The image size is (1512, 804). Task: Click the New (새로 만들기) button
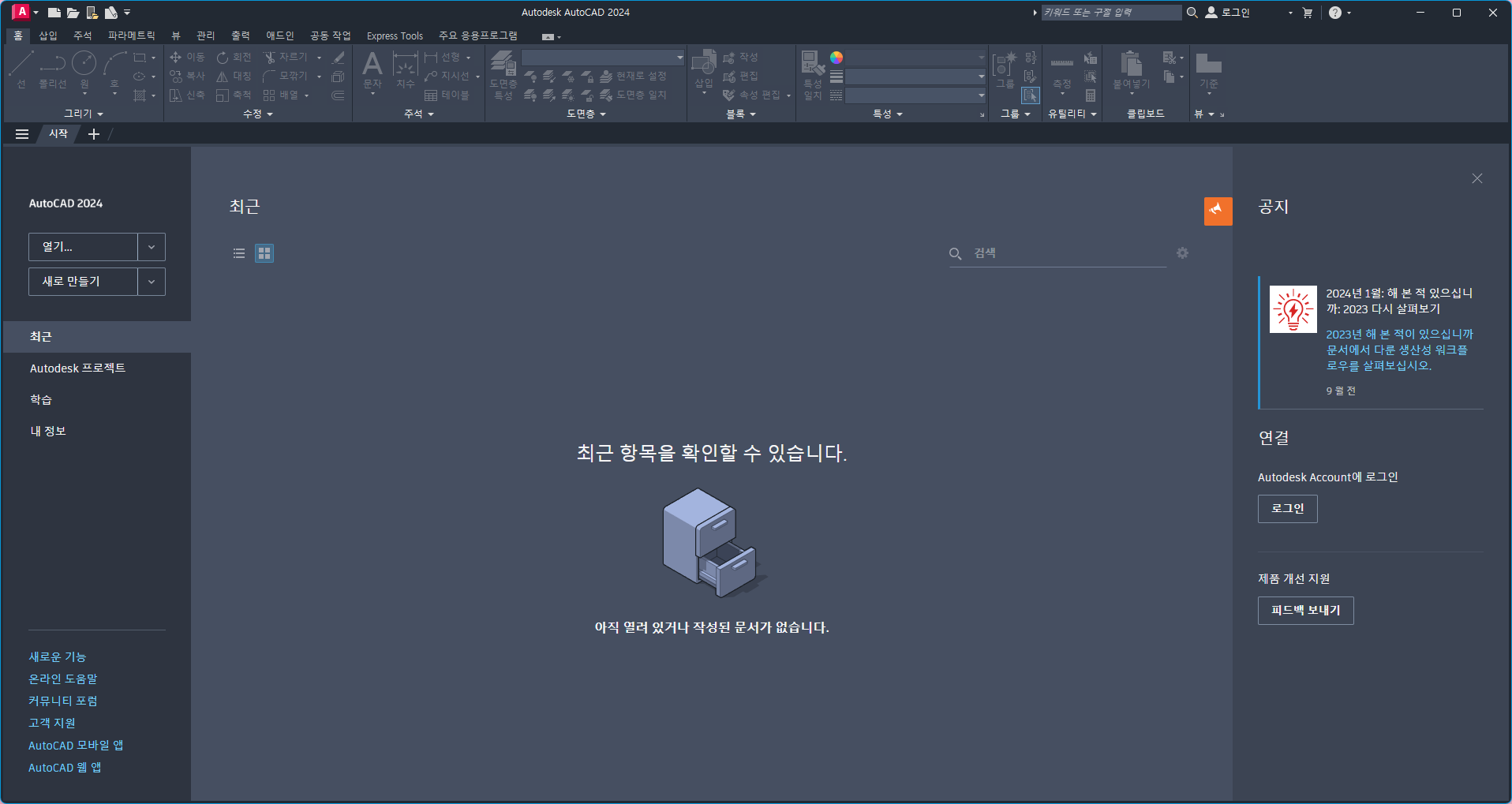pos(83,282)
